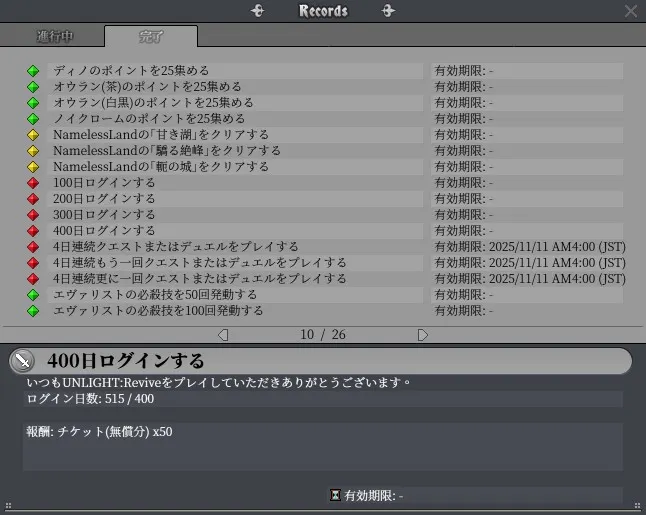Image resolution: width=646 pixels, height=515 pixels.
Task: Select record NamelessLandの「甘き湖」をクリアする
Action: [235, 135]
